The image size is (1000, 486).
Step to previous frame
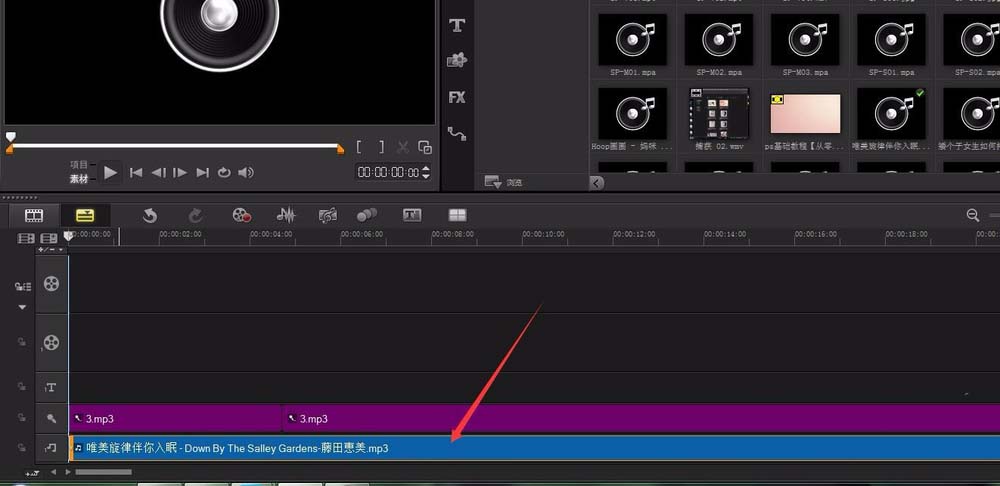158,172
